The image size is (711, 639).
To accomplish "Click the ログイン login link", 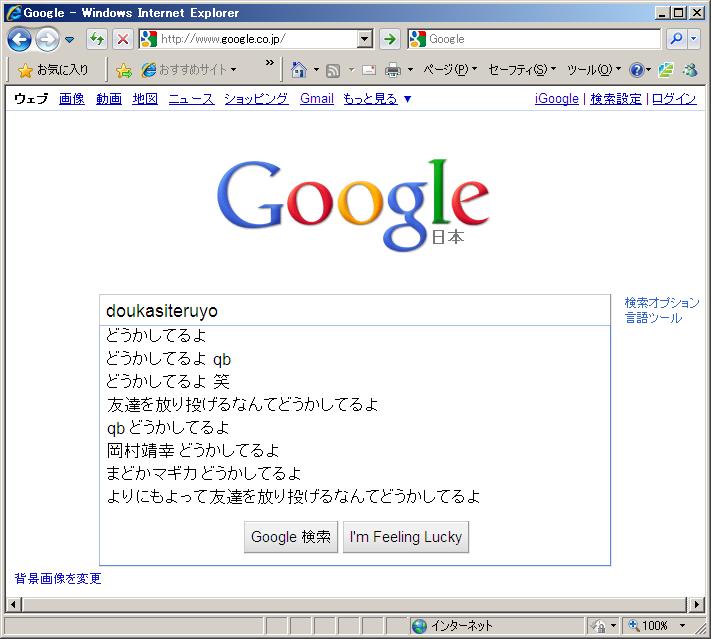I will tap(674, 98).
